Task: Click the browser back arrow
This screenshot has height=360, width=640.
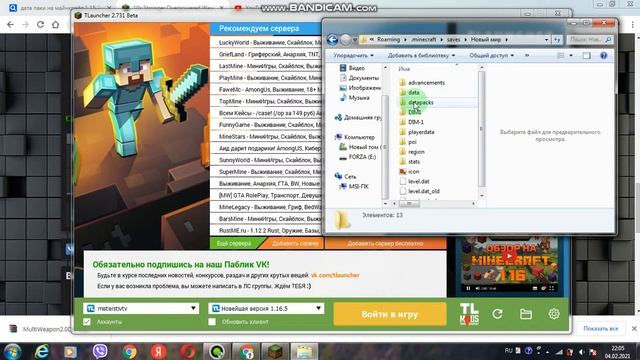Action: (10, 24)
